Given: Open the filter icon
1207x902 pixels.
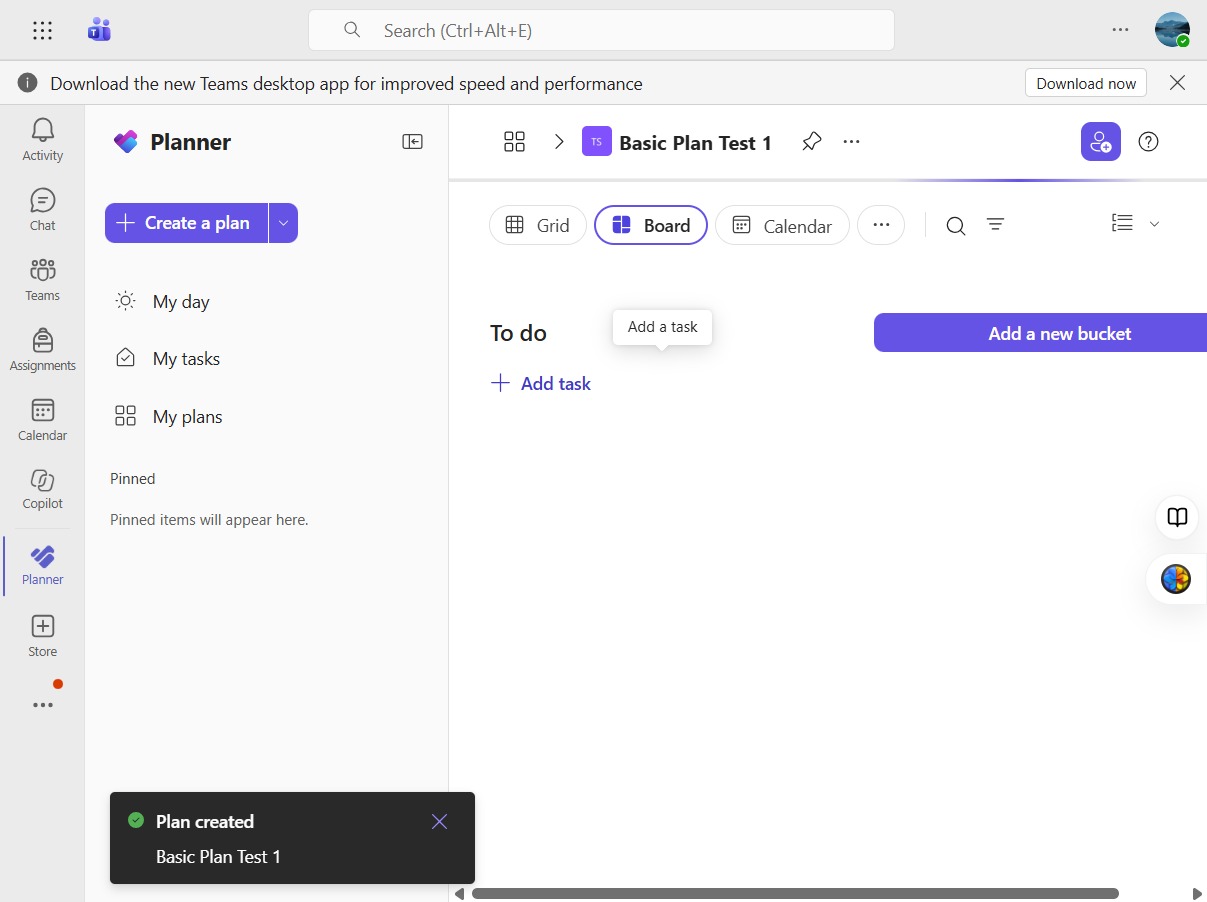Looking at the screenshot, I should [x=995, y=225].
